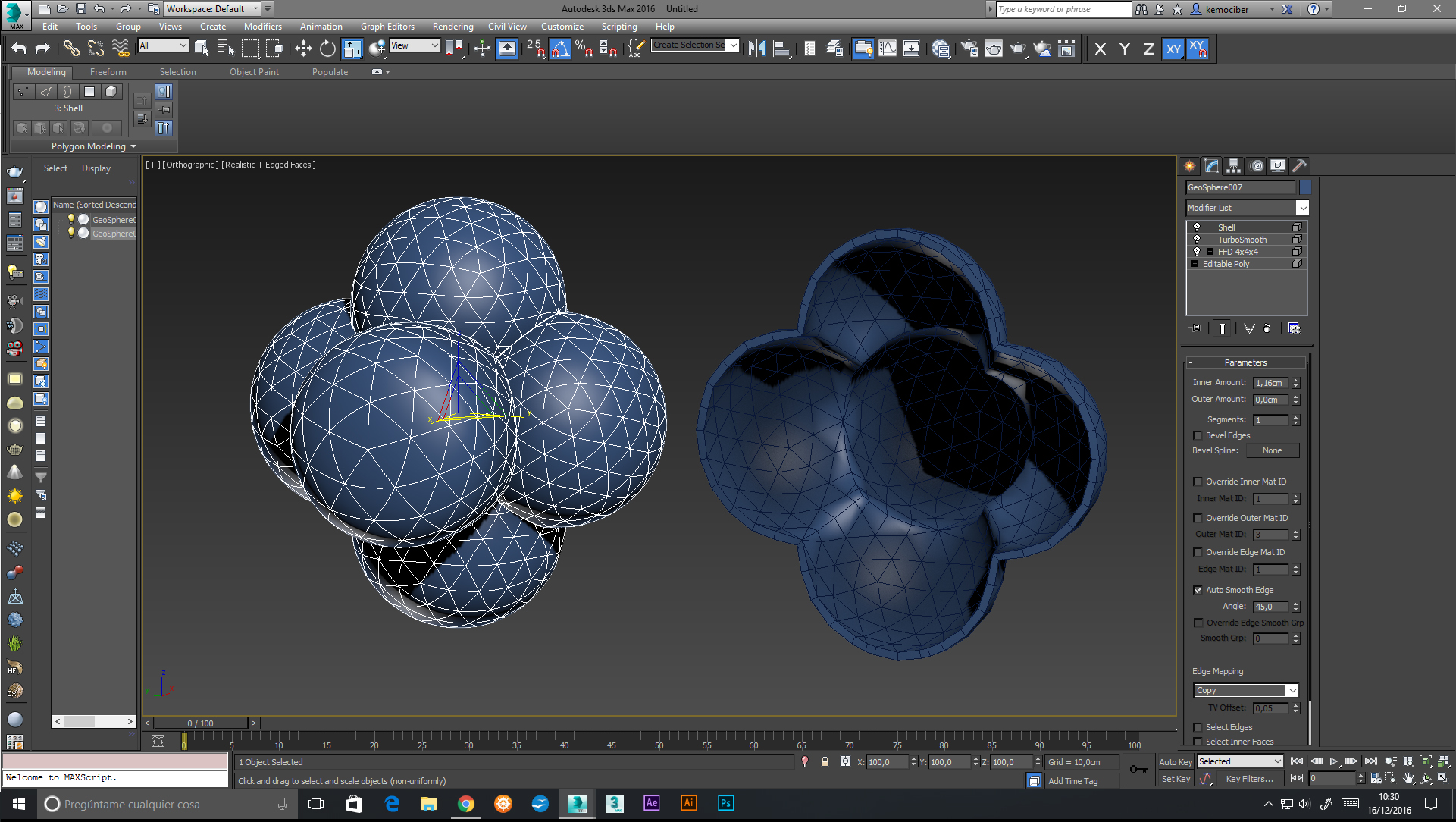Toggle TurboSmooth modifier lightbulb visibility

(1197, 239)
